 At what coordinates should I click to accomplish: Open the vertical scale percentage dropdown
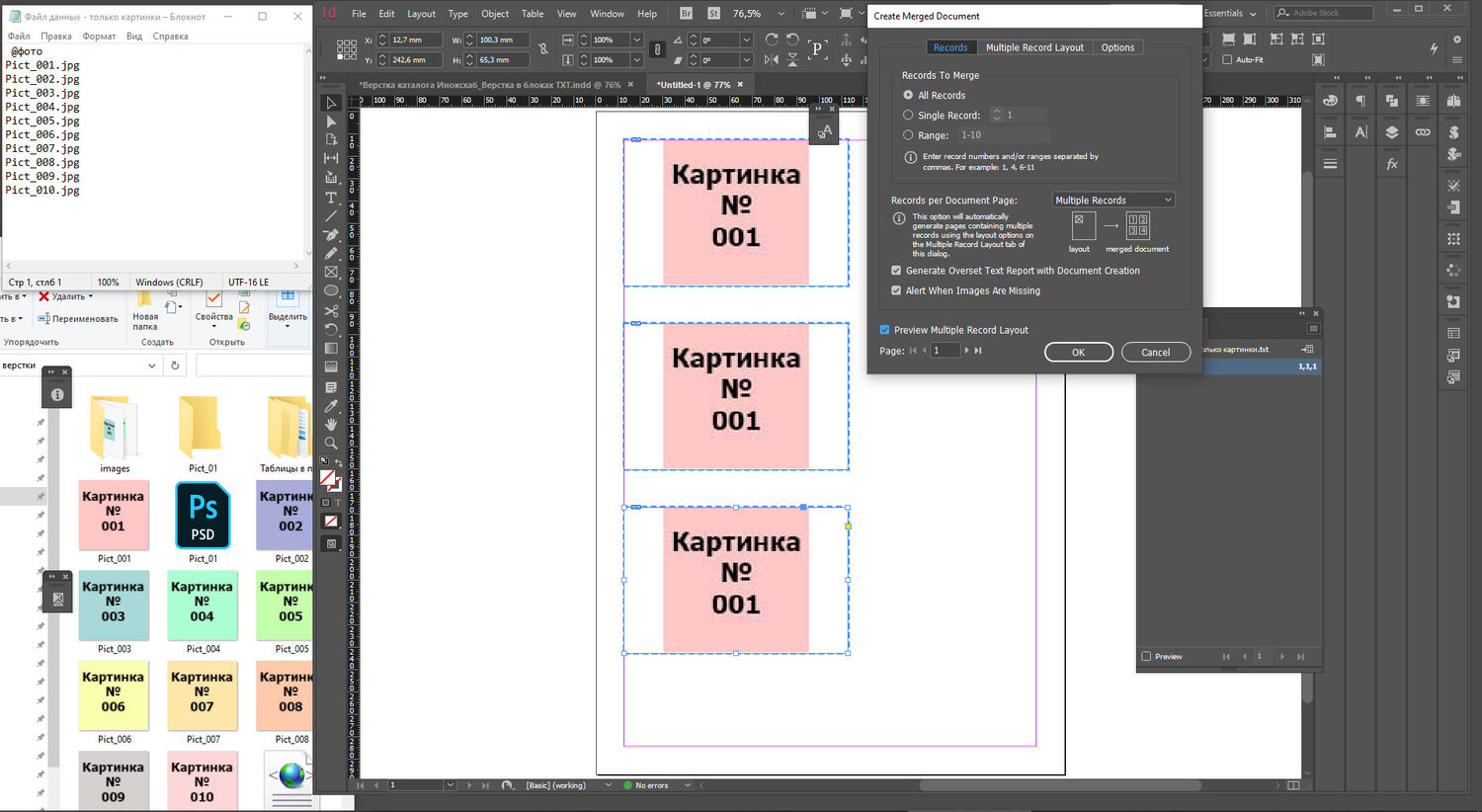click(x=636, y=59)
